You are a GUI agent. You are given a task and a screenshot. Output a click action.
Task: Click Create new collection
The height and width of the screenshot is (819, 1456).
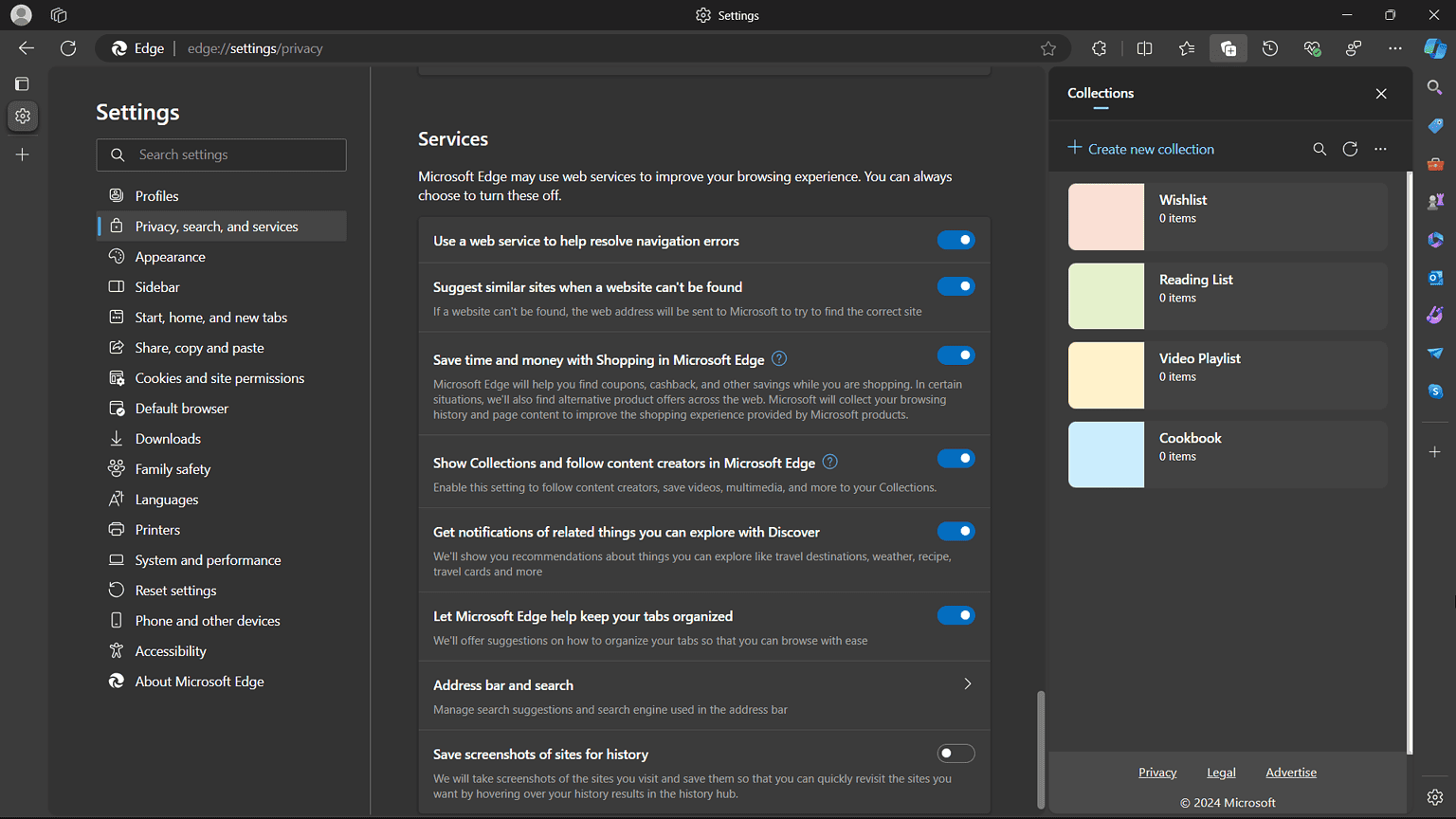pos(1141,149)
